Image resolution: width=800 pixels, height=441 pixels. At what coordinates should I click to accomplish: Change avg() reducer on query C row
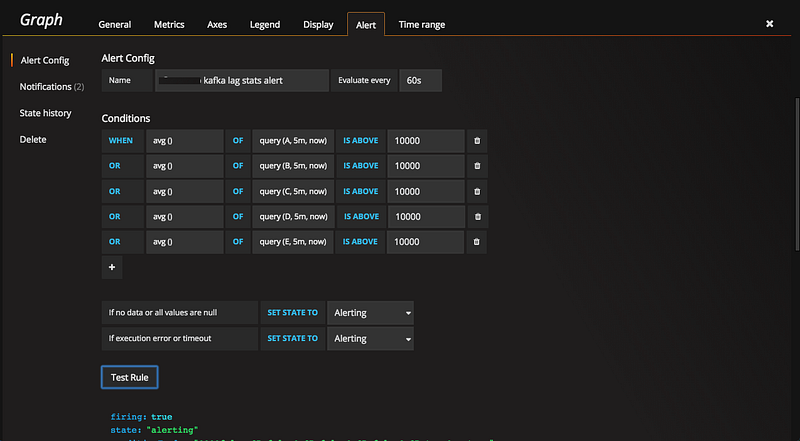[x=185, y=191]
